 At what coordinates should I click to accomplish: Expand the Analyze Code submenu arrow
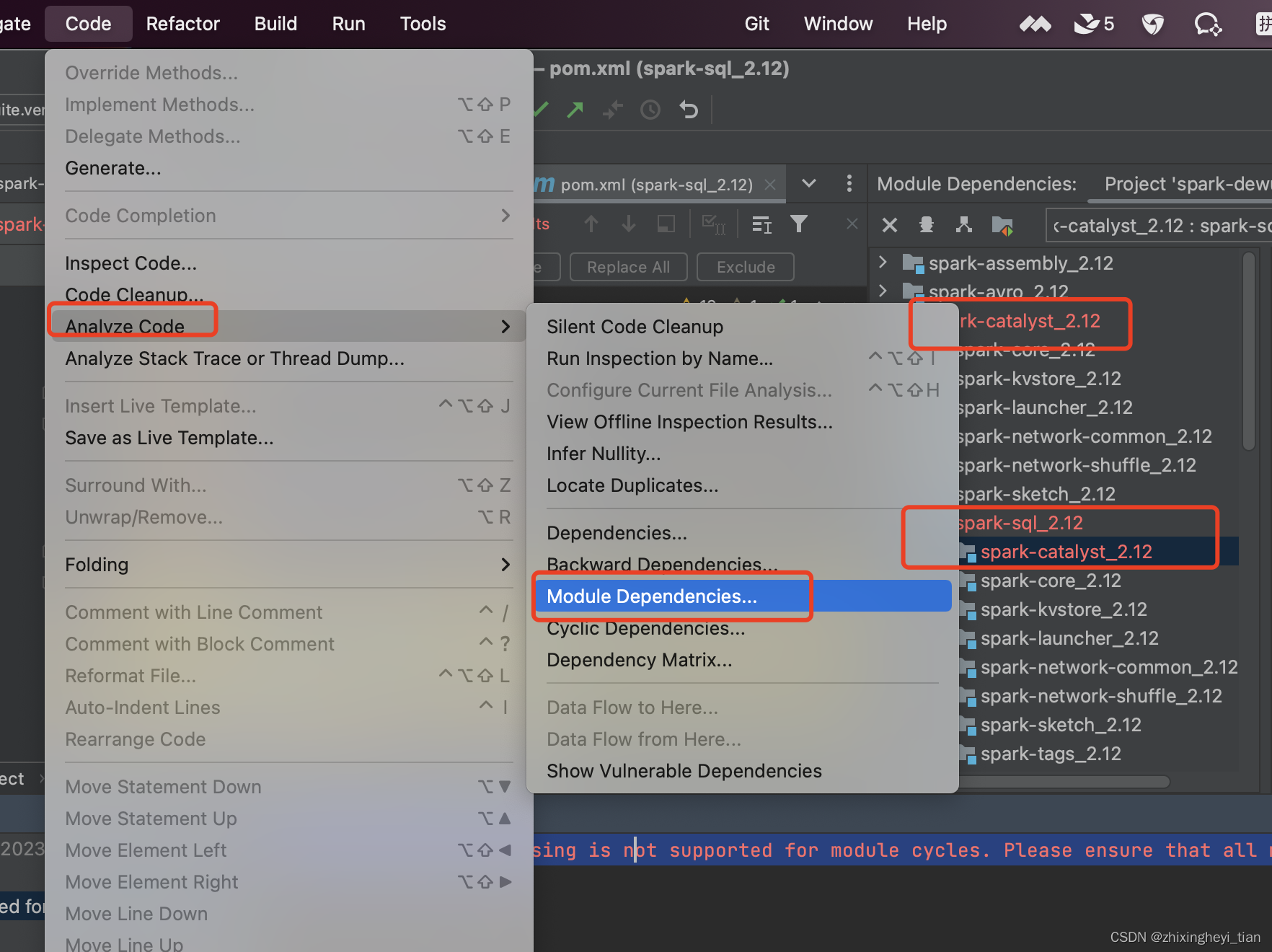click(505, 327)
